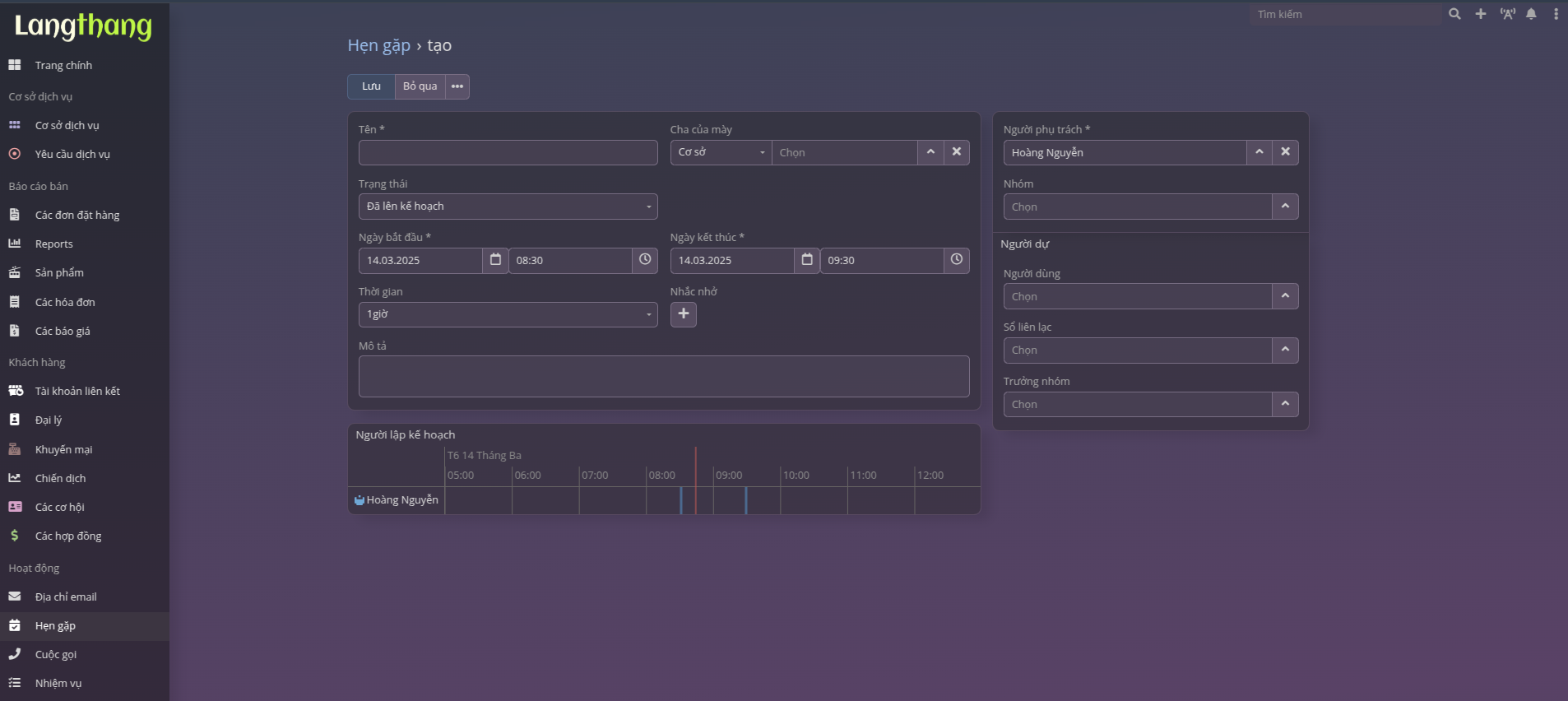
Task: Clear the Cha của mày field
Action: point(956,152)
